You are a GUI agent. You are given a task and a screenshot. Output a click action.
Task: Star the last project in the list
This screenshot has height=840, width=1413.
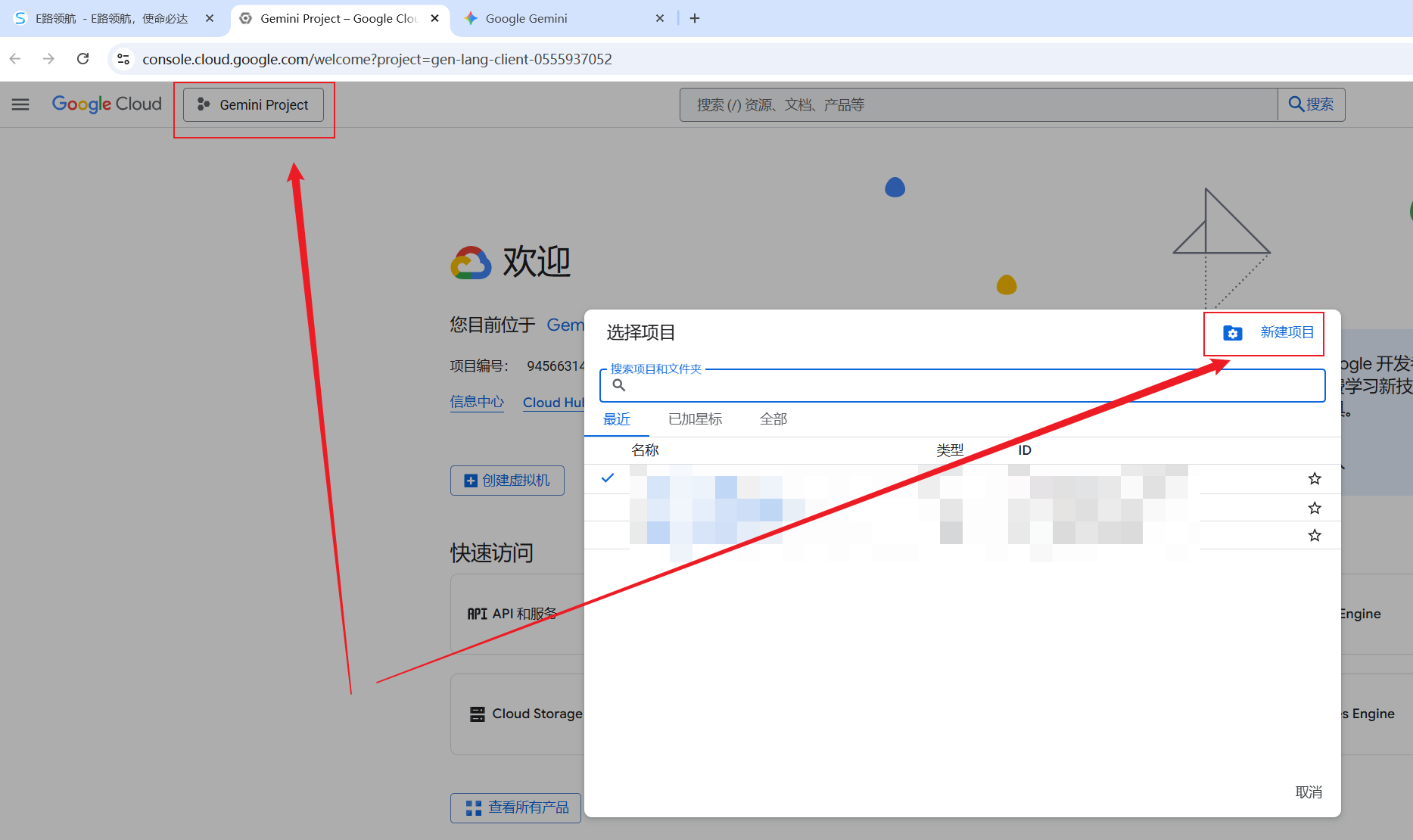click(x=1315, y=535)
